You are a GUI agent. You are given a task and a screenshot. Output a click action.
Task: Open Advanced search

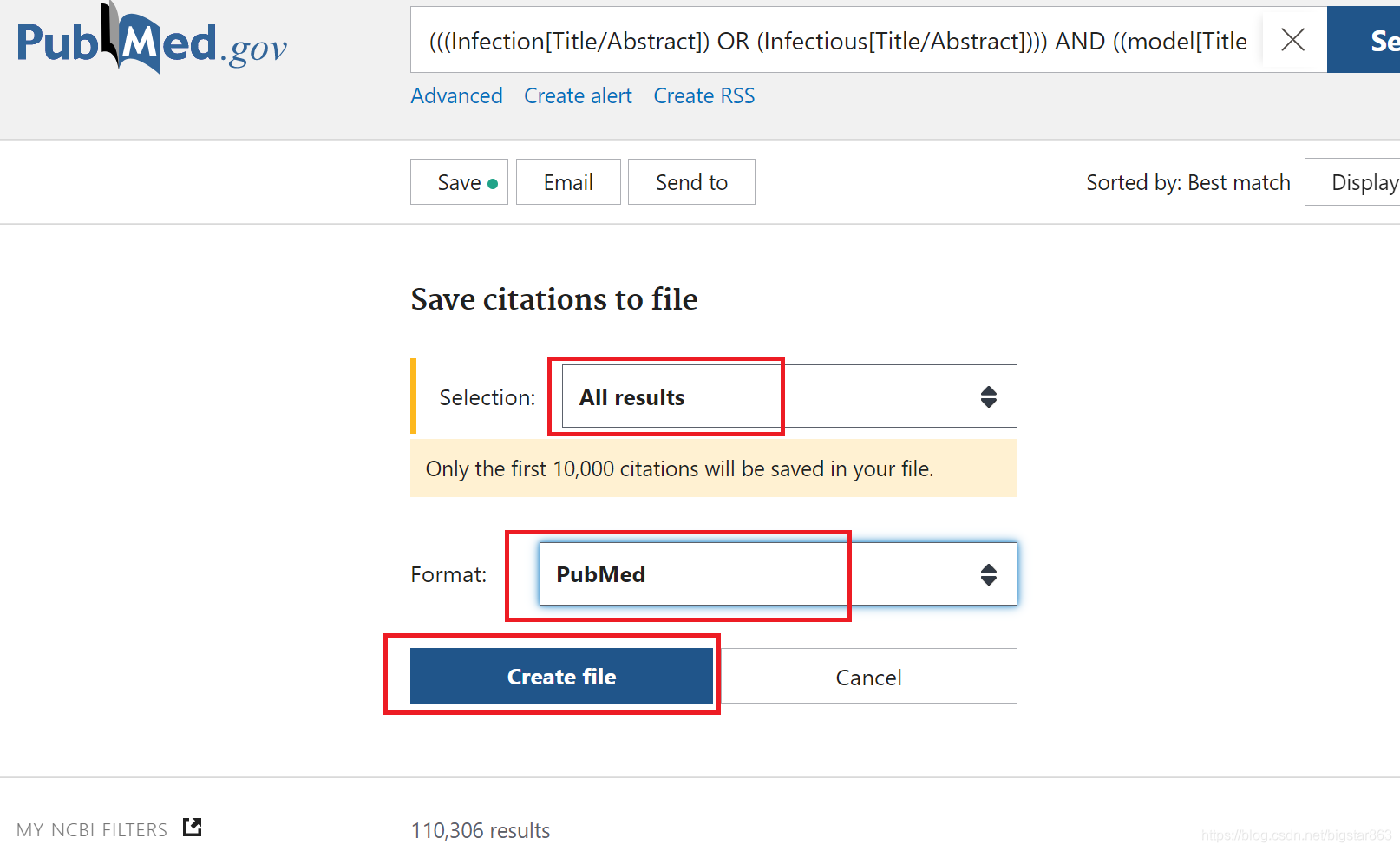(456, 95)
